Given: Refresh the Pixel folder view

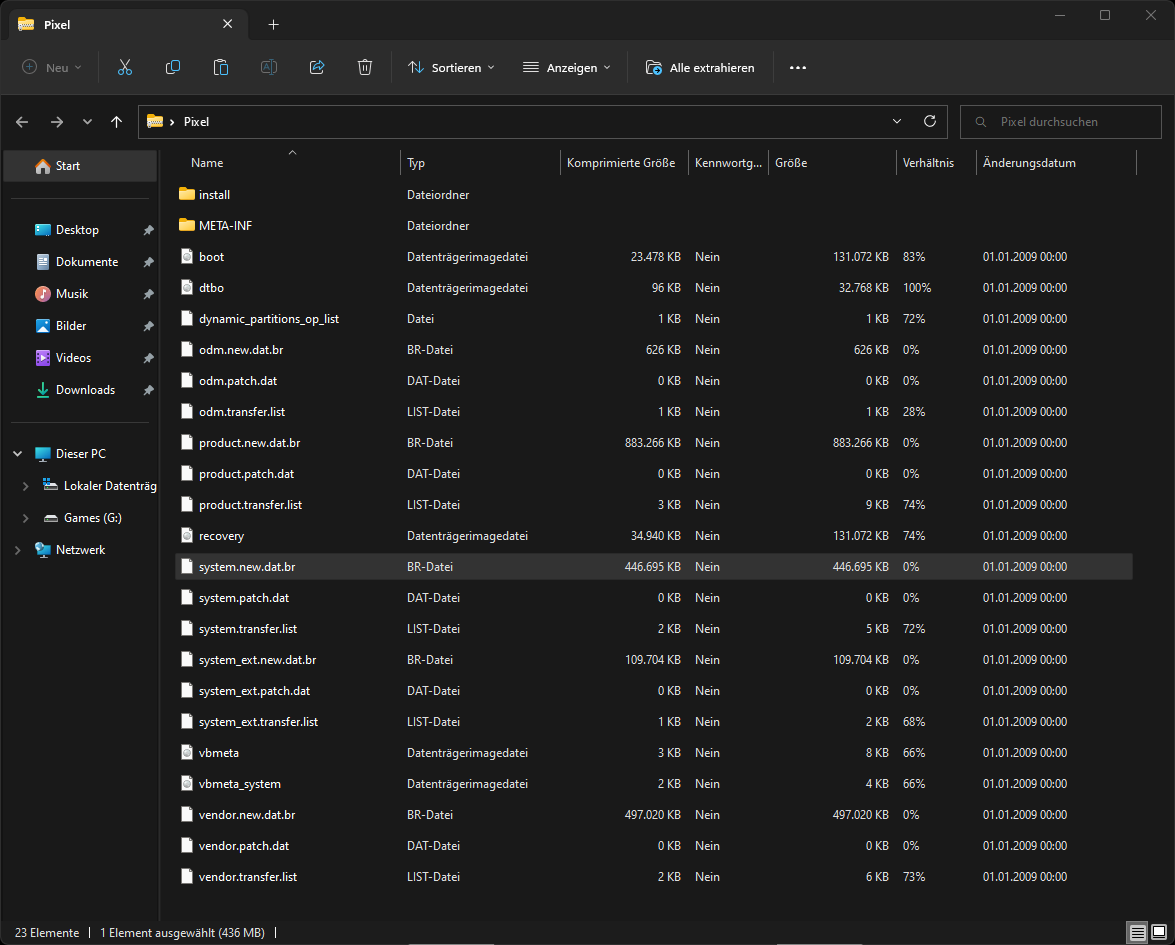Looking at the screenshot, I should click(929, 121).
